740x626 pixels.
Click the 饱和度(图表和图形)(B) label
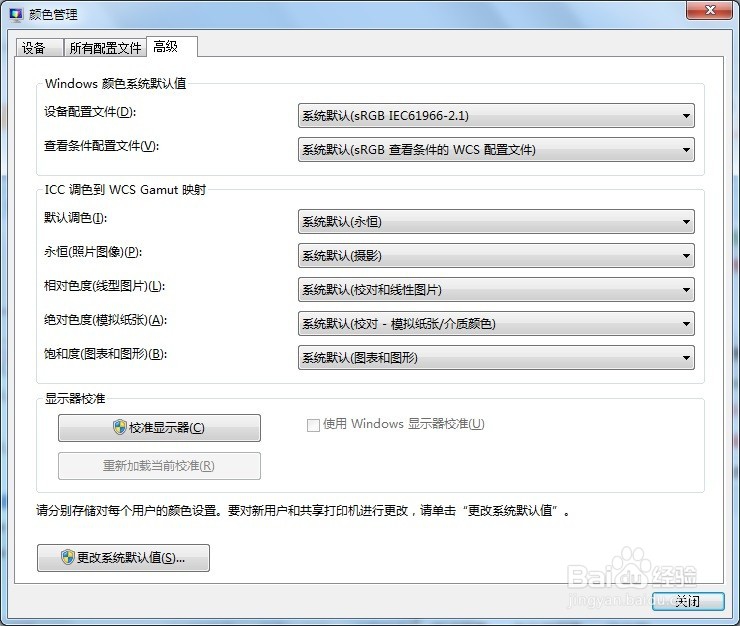click(x=105, y=354)
